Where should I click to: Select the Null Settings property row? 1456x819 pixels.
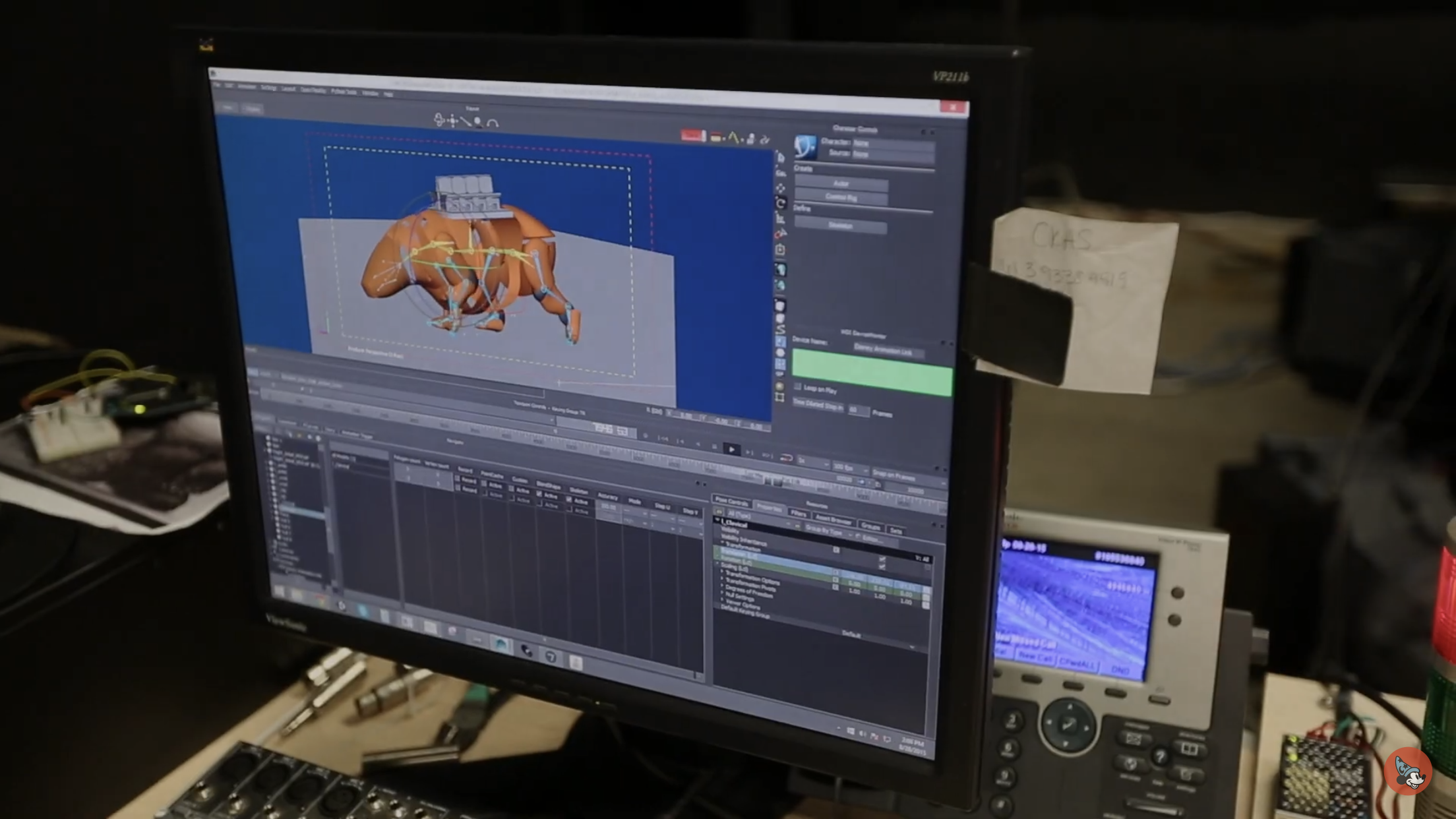[742, 596]
